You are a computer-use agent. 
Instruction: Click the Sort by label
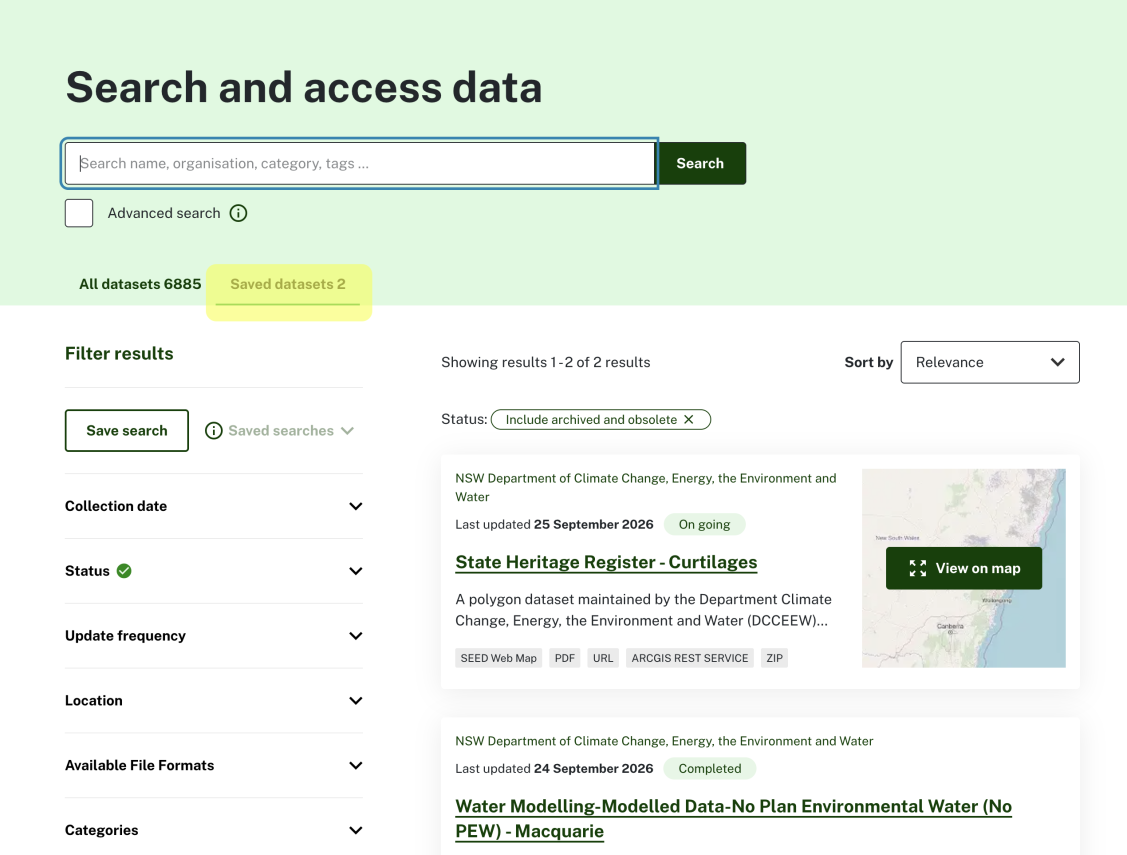(868, 363)
